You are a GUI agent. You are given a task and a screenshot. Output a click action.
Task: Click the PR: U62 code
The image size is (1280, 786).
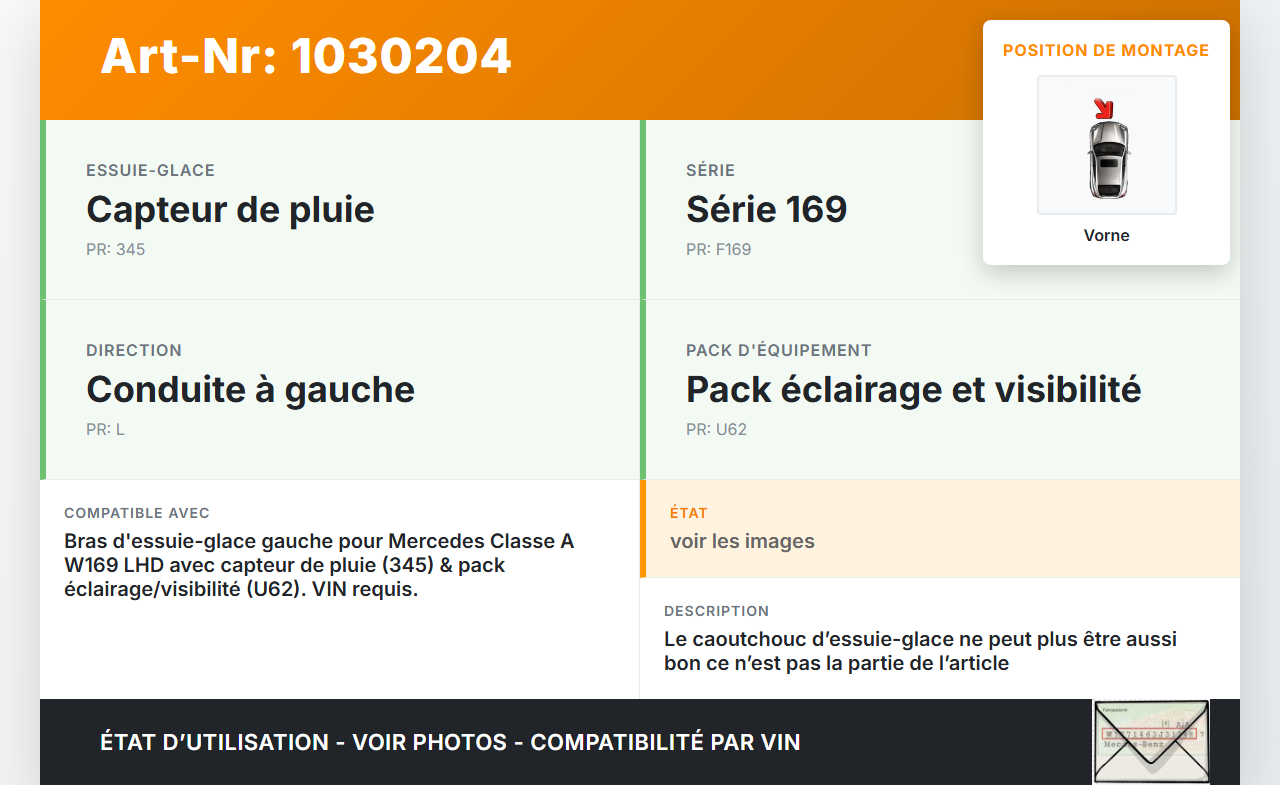tap(716, 429)
